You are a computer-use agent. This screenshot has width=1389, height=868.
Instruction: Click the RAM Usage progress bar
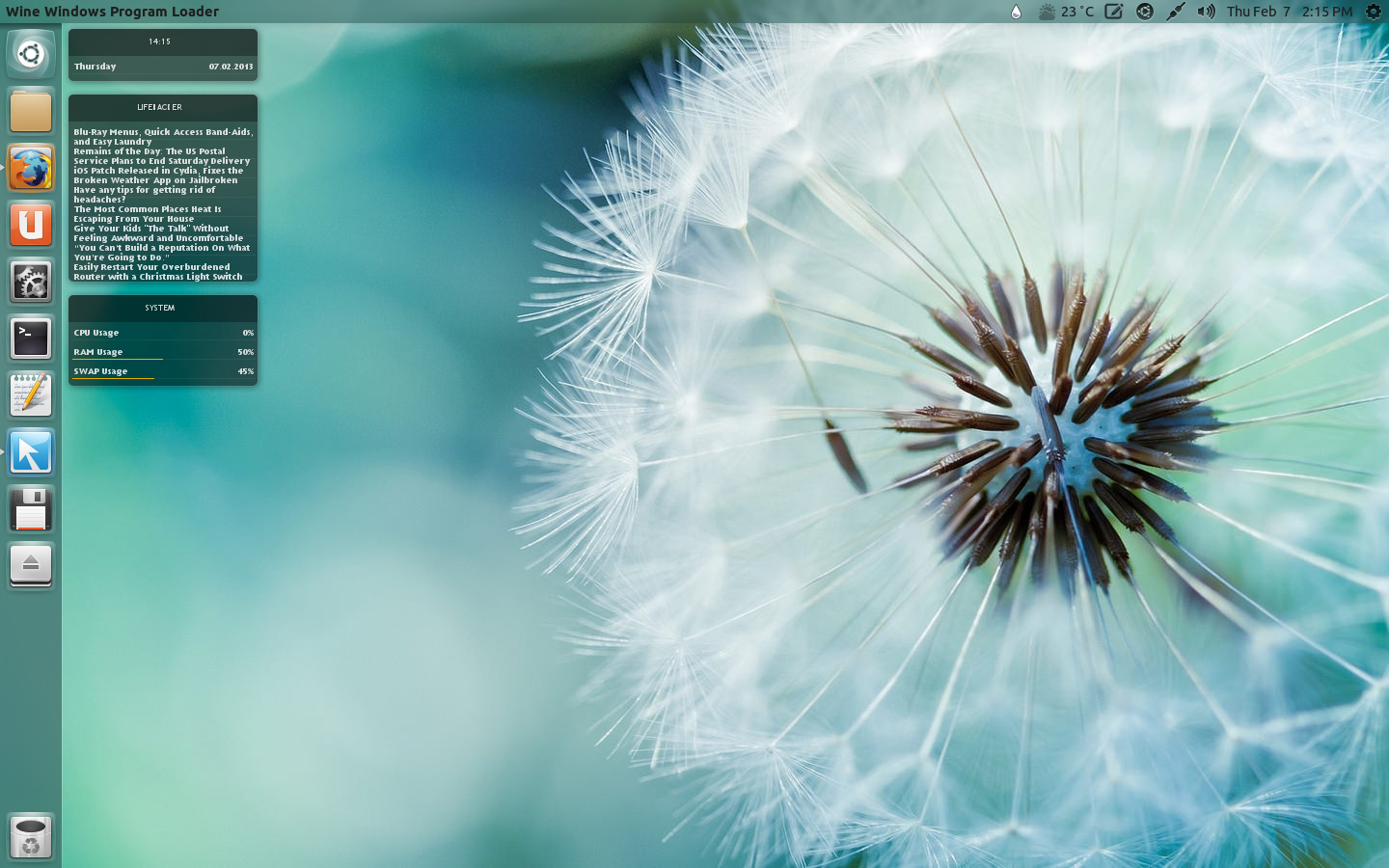pyautogui.click(x=118, y=359)
